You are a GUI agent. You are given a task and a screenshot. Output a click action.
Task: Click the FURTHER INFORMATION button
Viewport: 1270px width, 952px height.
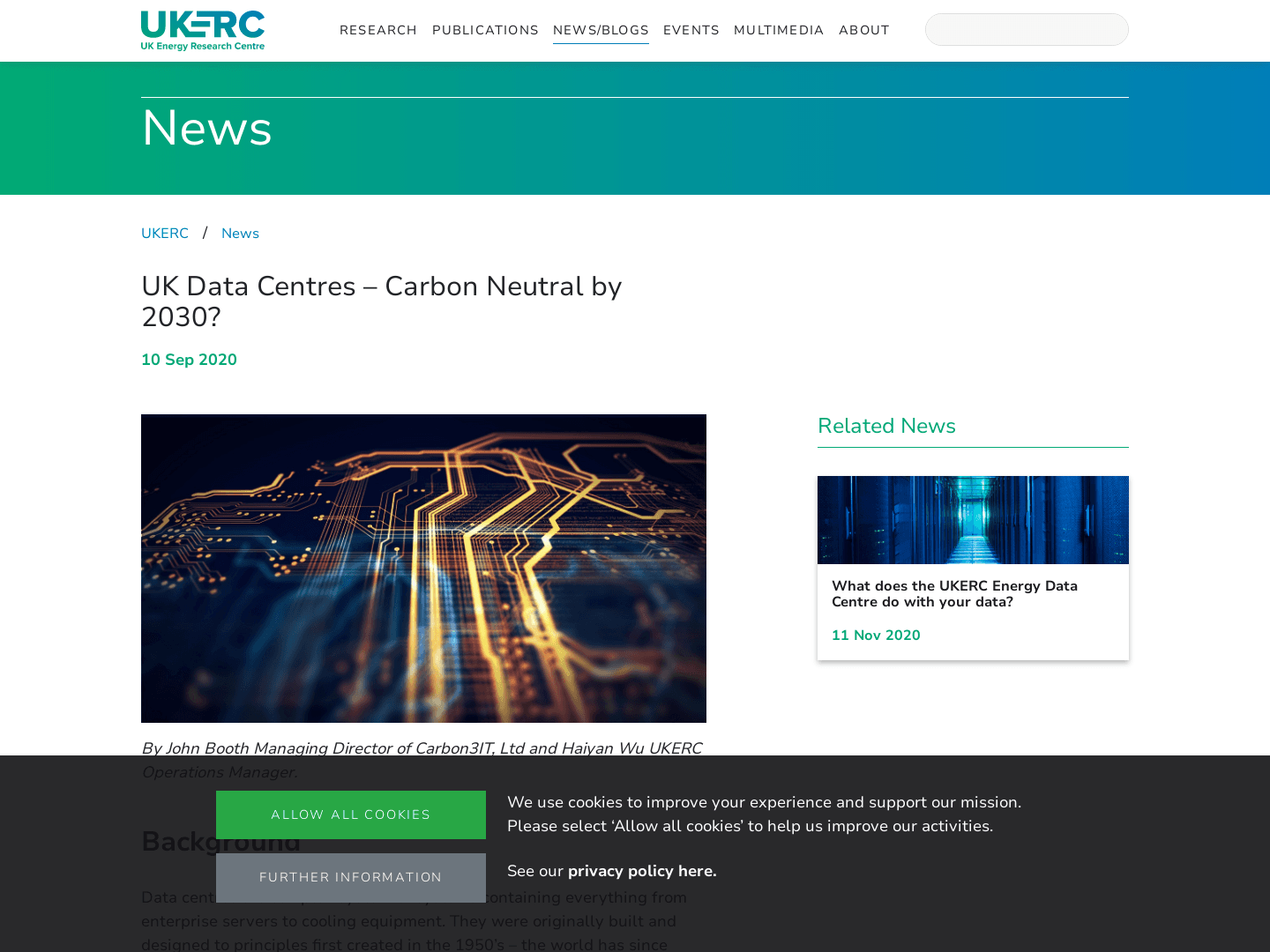pyautogui.click(x=350, y=877)
